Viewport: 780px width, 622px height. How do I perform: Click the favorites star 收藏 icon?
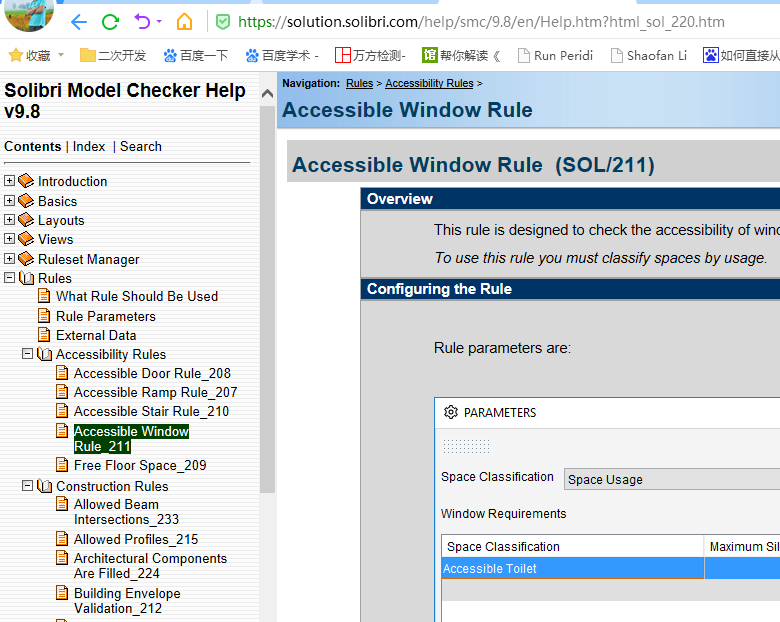click(15, 55)
